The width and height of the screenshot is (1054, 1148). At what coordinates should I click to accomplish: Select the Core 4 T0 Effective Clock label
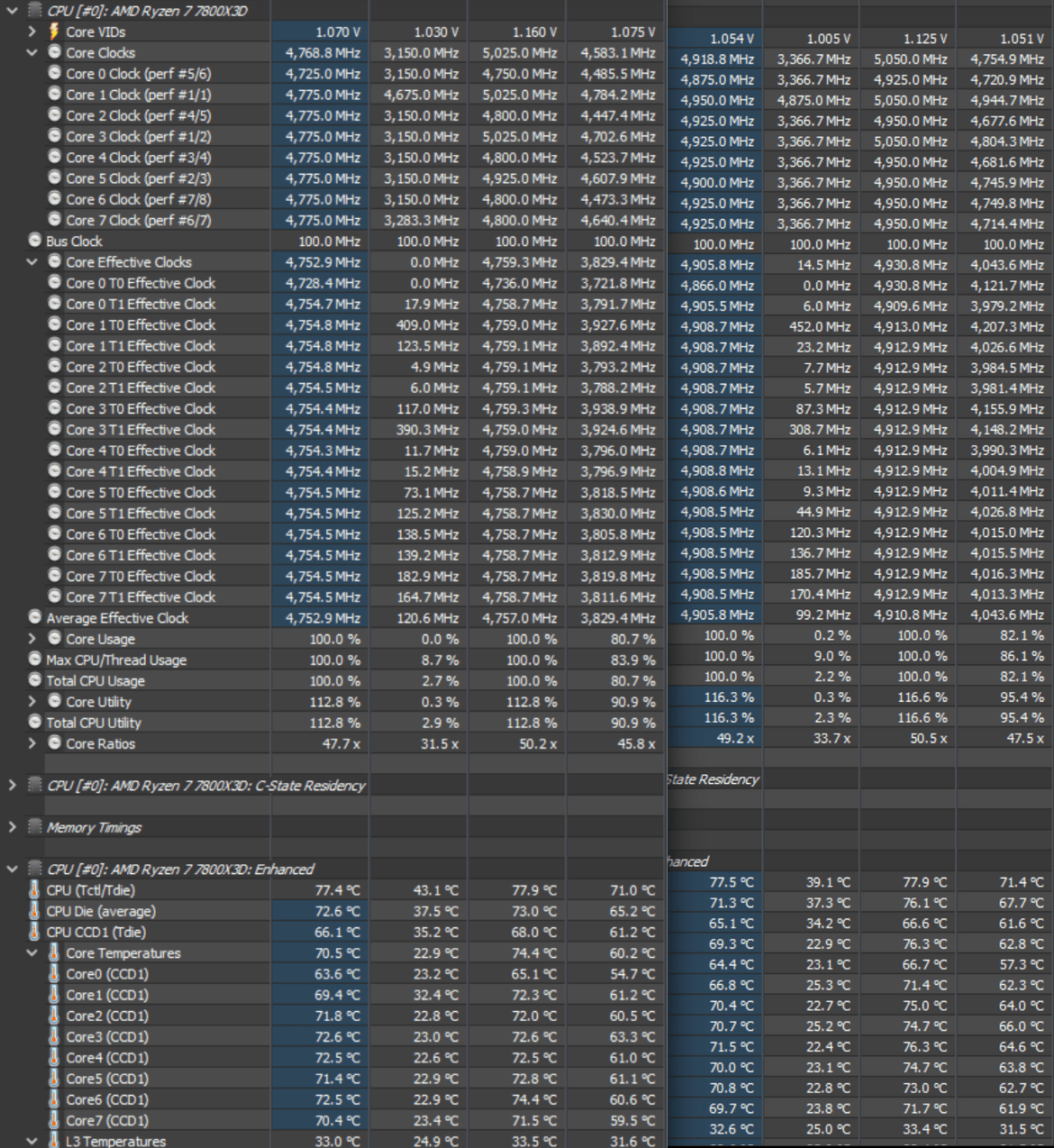pyautogui.click(x=141, y=451)
